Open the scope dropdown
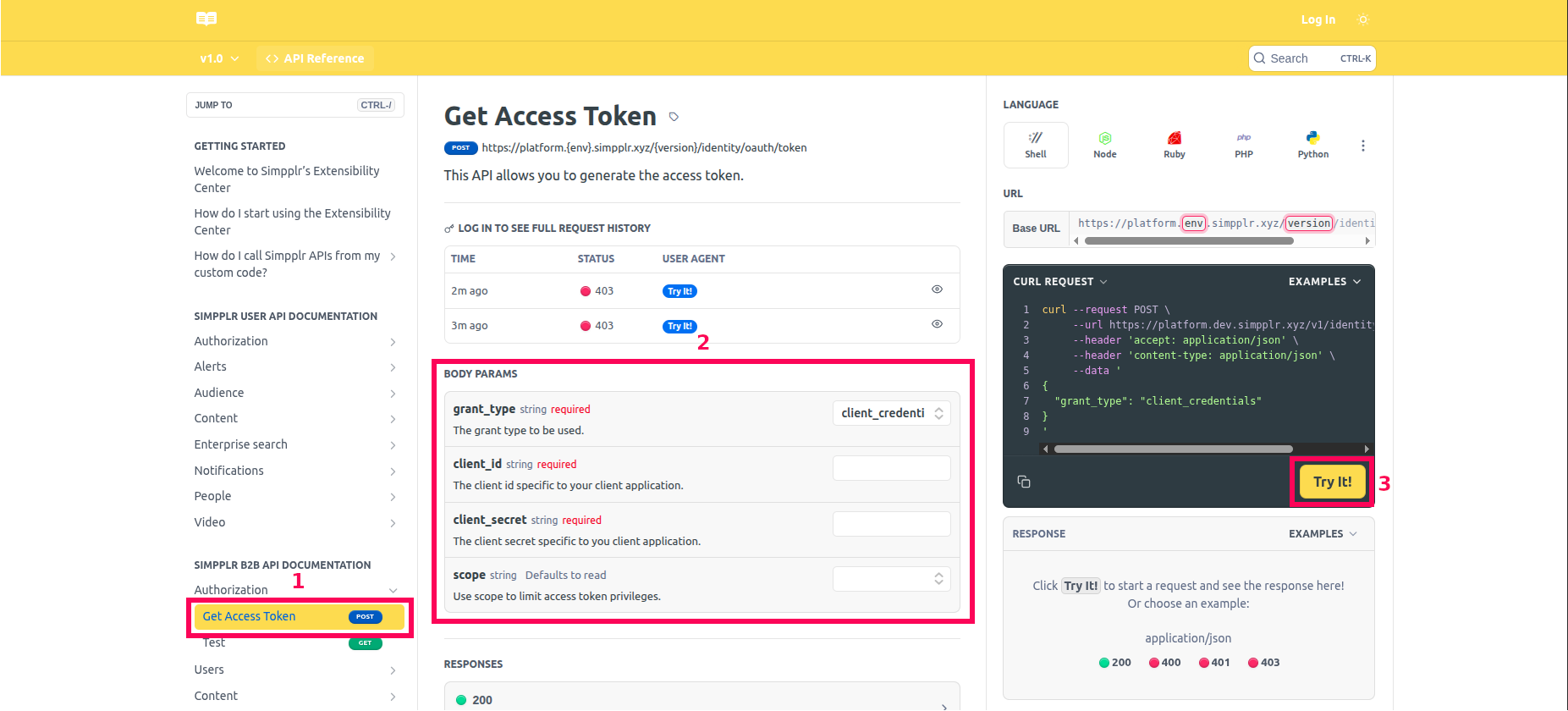The width and height of the screenshot is (1568, 711). tap(892, 579)
